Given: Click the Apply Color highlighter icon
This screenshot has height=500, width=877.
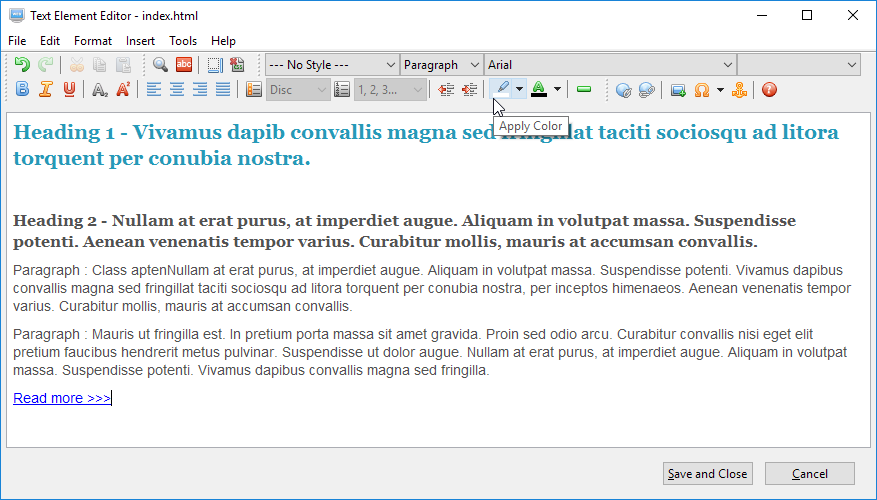Looking at the screenshot, I should [502, 89].
